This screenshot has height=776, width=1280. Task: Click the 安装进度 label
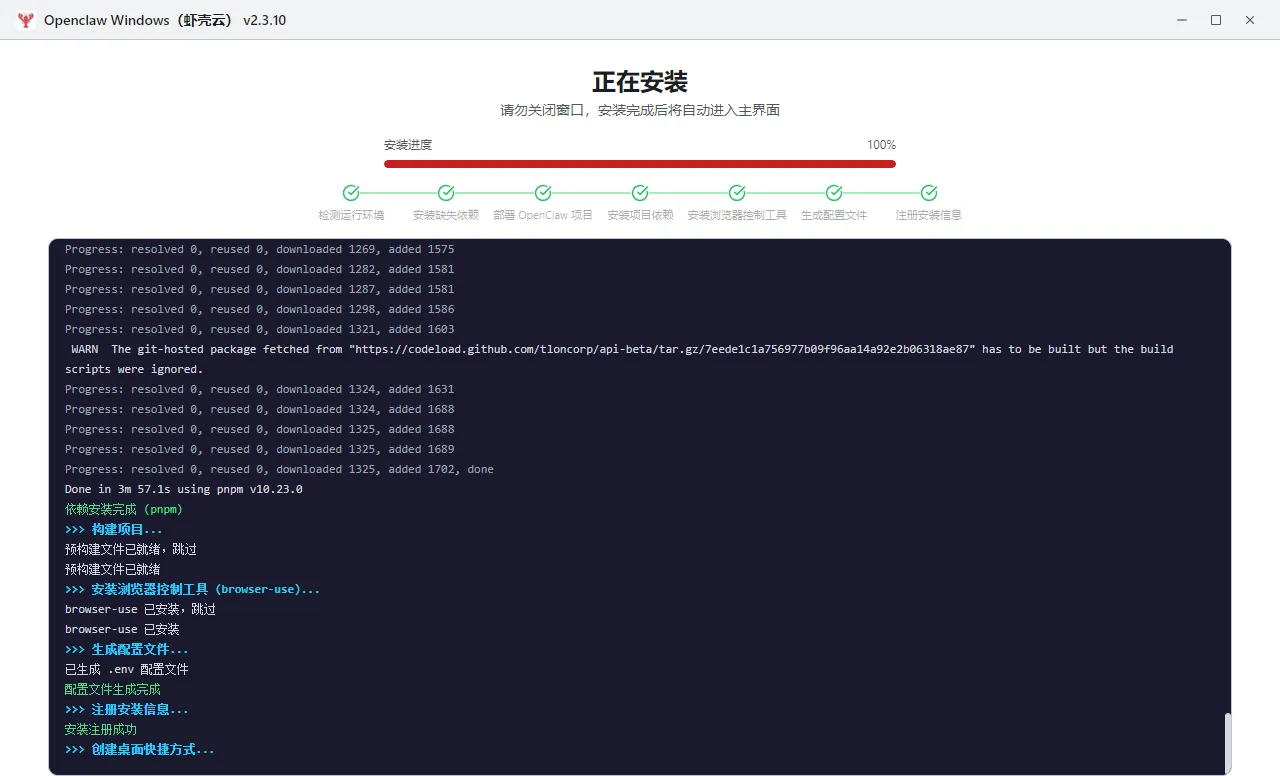(408, 145)
